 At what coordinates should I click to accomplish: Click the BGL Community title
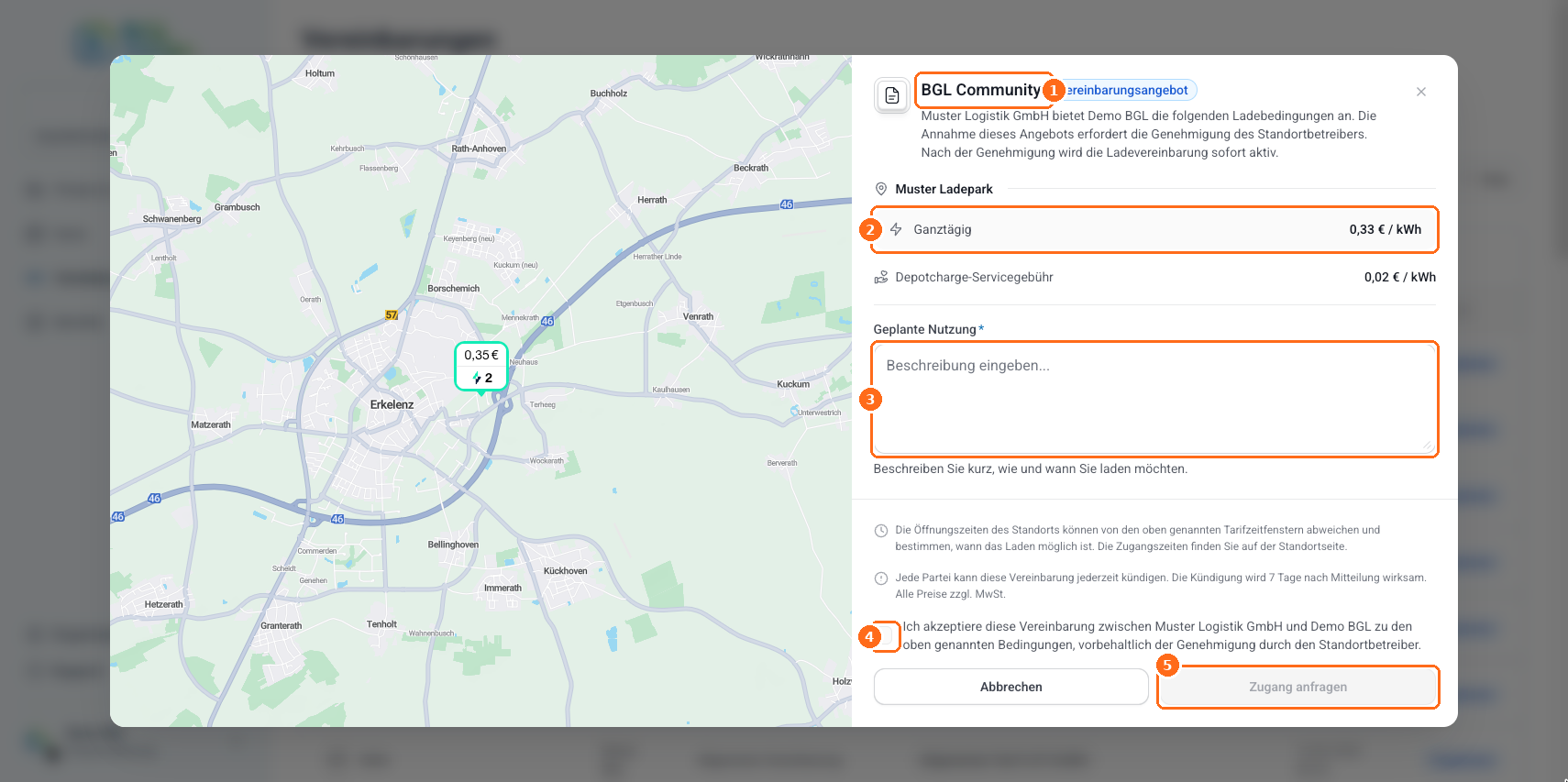[x=981, y=90]
